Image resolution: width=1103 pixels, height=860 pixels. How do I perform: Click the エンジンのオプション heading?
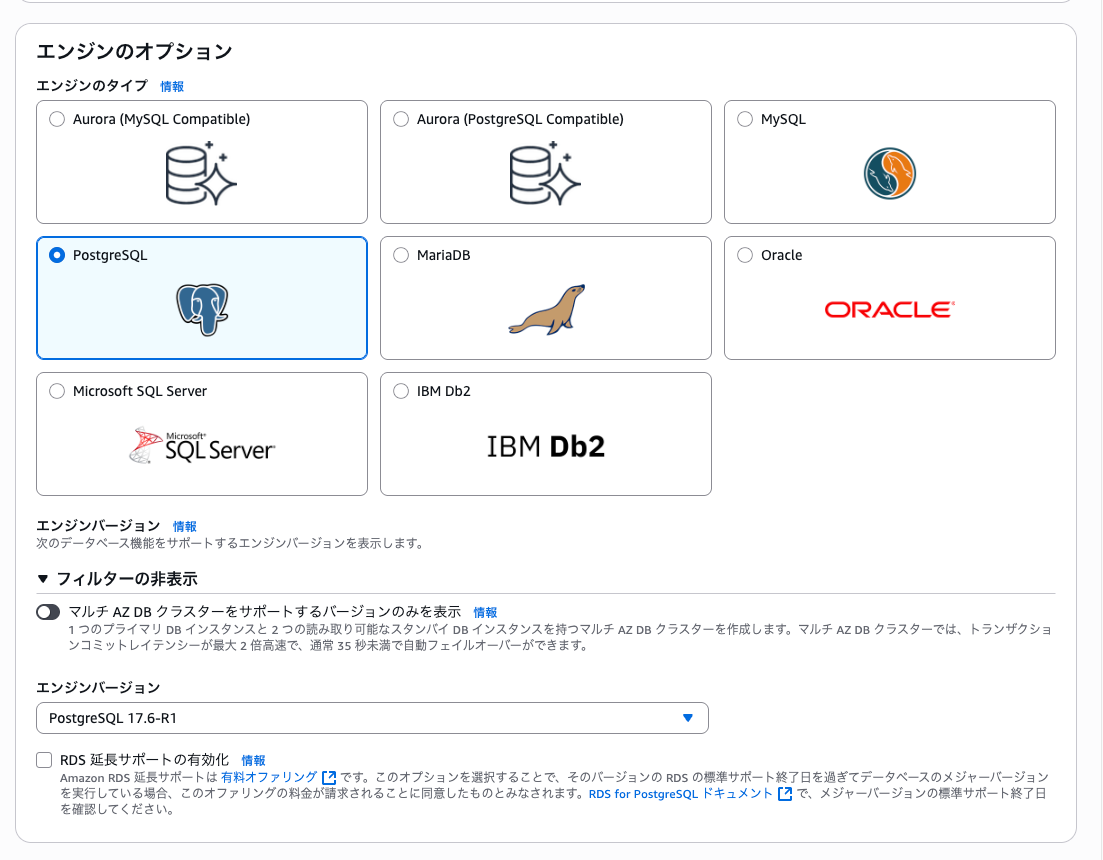[x=134, y=51]
